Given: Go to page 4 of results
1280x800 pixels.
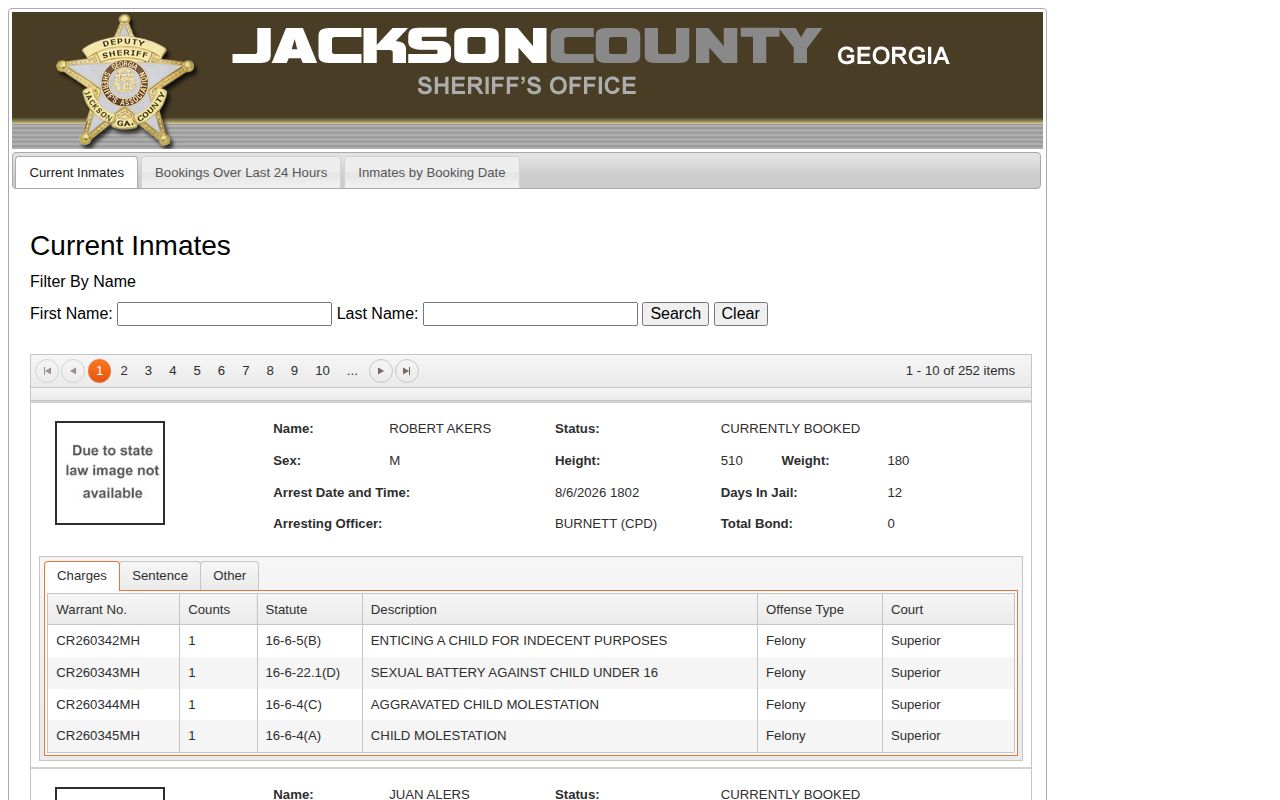Looking at the screenshot, I should 172,371.
